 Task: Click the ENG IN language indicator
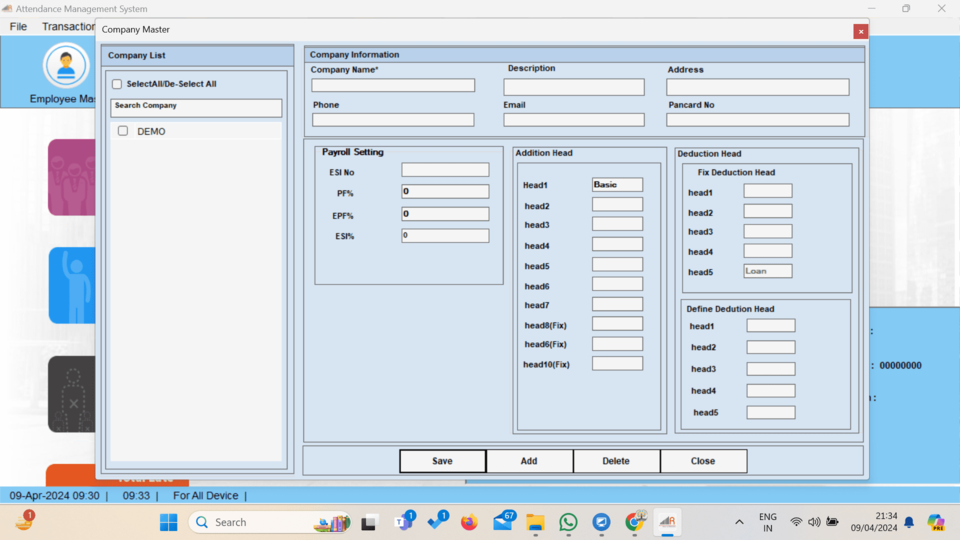pyautogui.click(x=767, y=522)
